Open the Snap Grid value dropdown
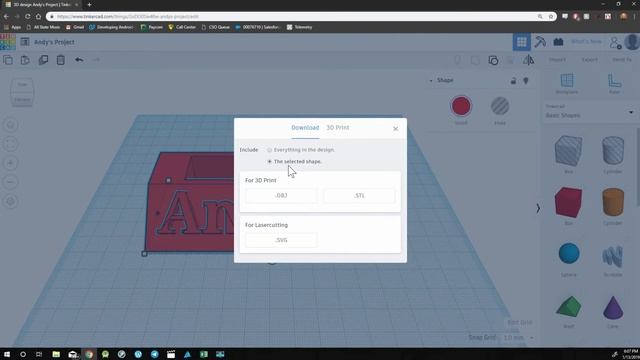 (x=518, y=338)
